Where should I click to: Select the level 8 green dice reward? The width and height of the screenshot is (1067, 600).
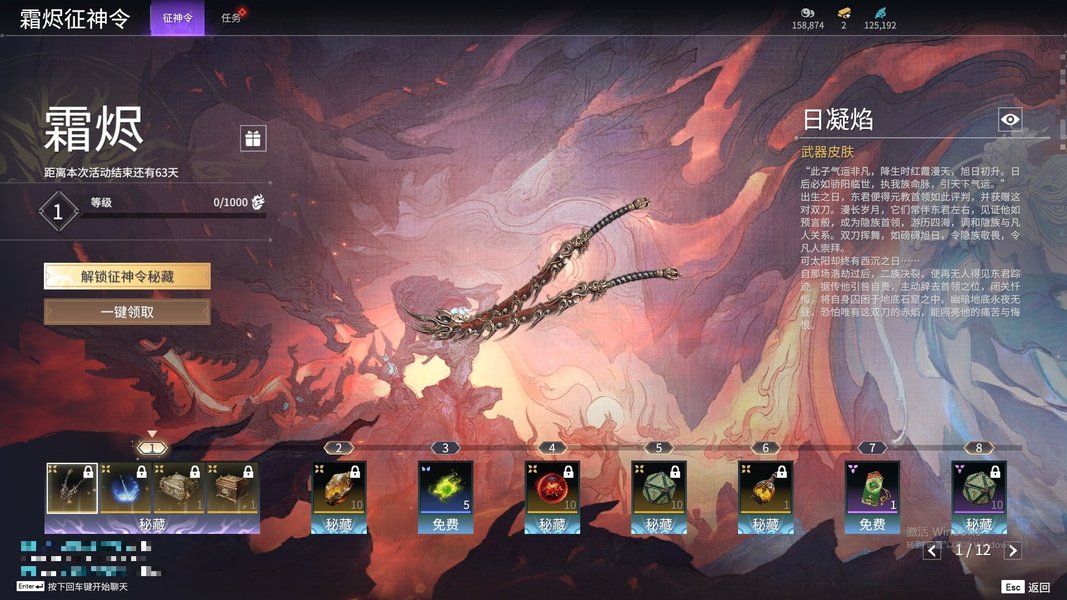pos(979,487)
